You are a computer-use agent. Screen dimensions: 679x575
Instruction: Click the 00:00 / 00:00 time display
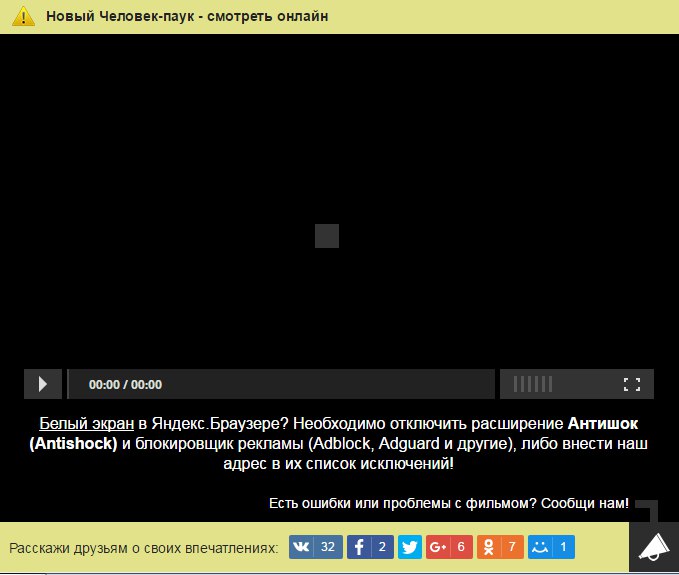tap(125, 384)
